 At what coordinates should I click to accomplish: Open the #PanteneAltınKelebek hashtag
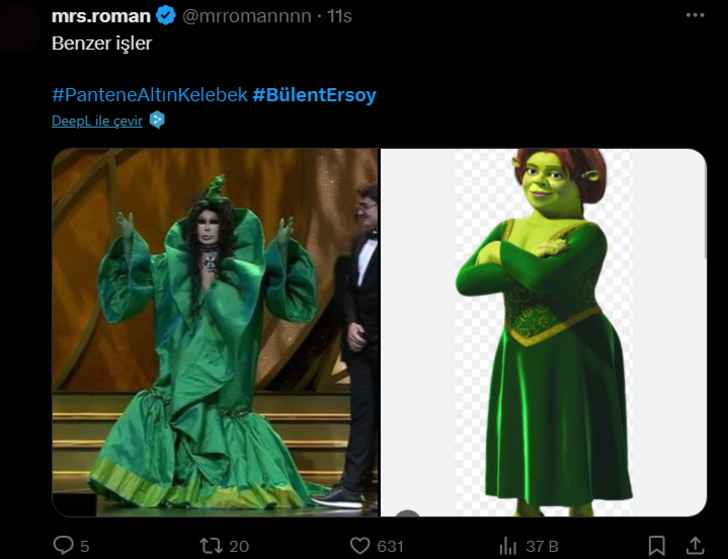(149, 95)
